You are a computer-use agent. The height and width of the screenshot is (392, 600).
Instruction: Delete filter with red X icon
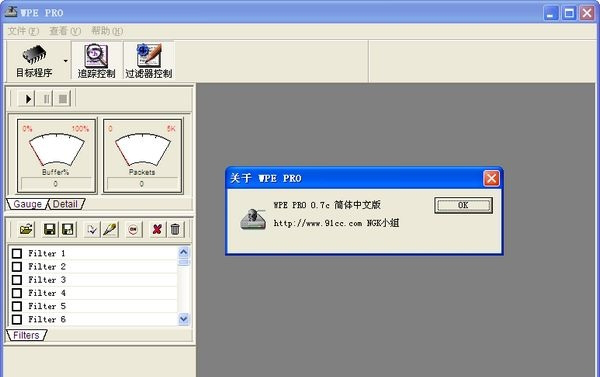point(157,229)
